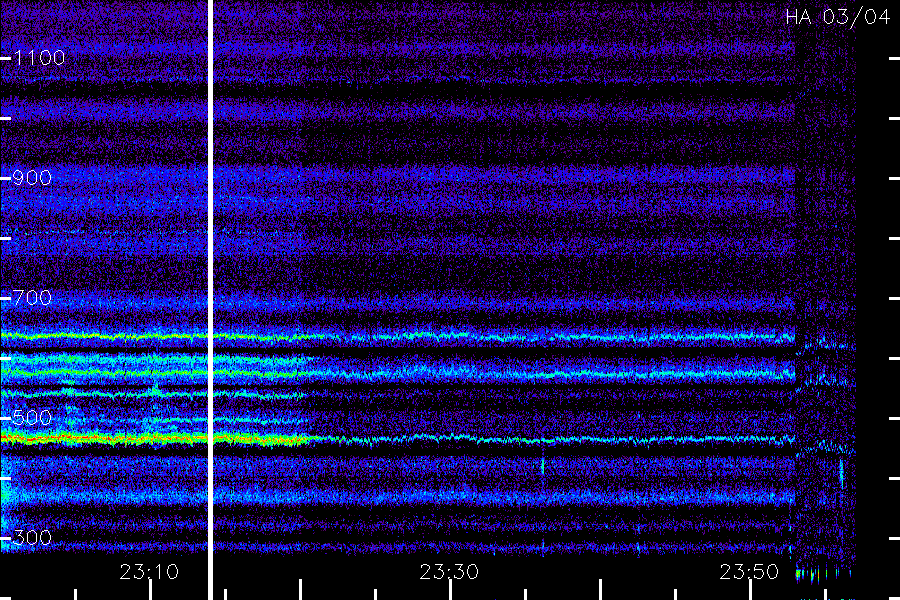Click the 900 frequency axis label

click(32, 177)
